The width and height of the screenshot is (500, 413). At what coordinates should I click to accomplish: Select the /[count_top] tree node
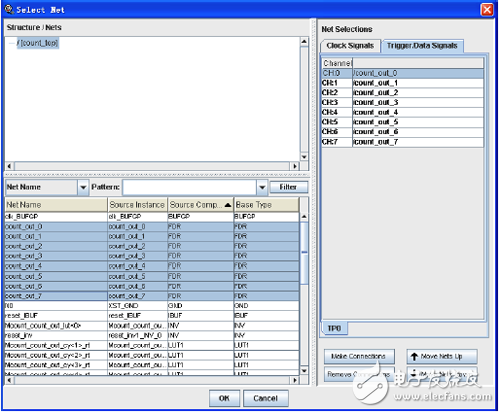point(38,43)
